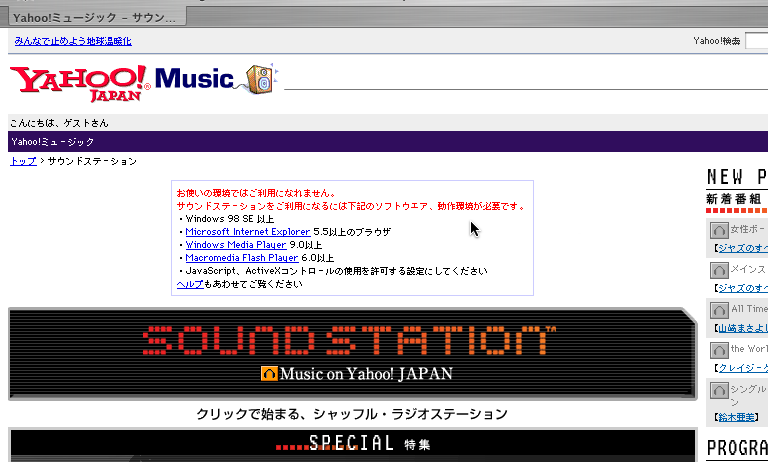Screen dimensions: 768x462
Task: Click Yahoo!ミュージック in the purple navigation bar
Action: click(53, 142)
